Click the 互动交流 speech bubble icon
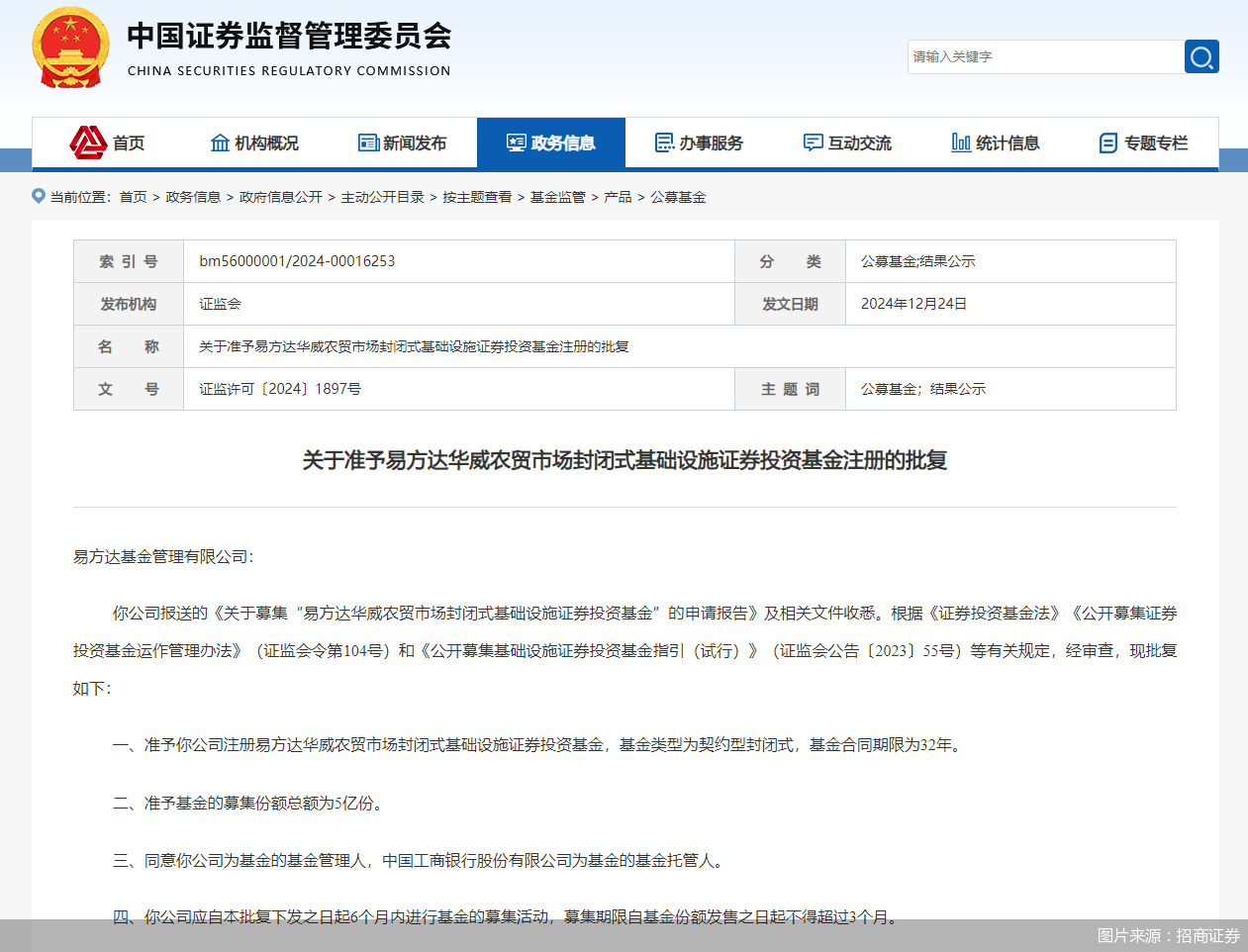This screenshot has height=952, width=1248. 813,142
